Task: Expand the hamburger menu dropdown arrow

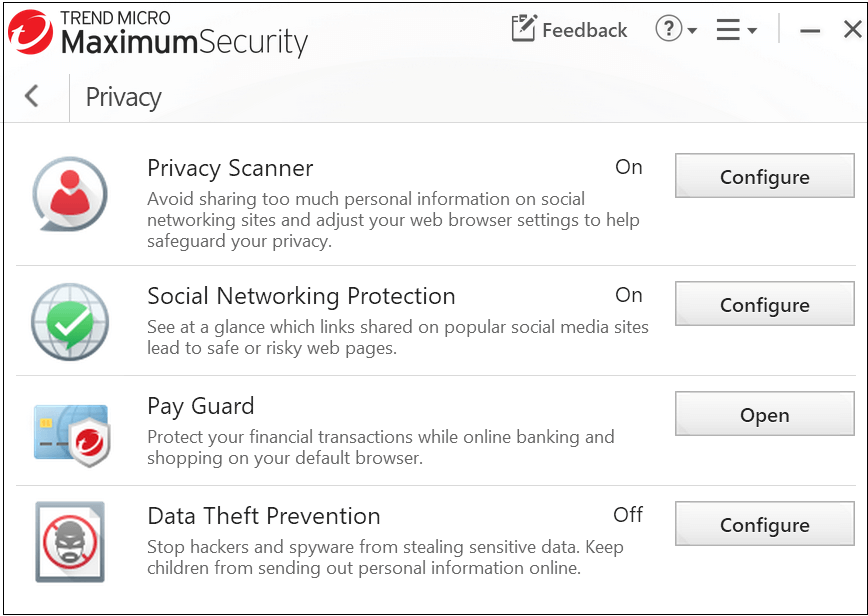Action: (752, 30)
